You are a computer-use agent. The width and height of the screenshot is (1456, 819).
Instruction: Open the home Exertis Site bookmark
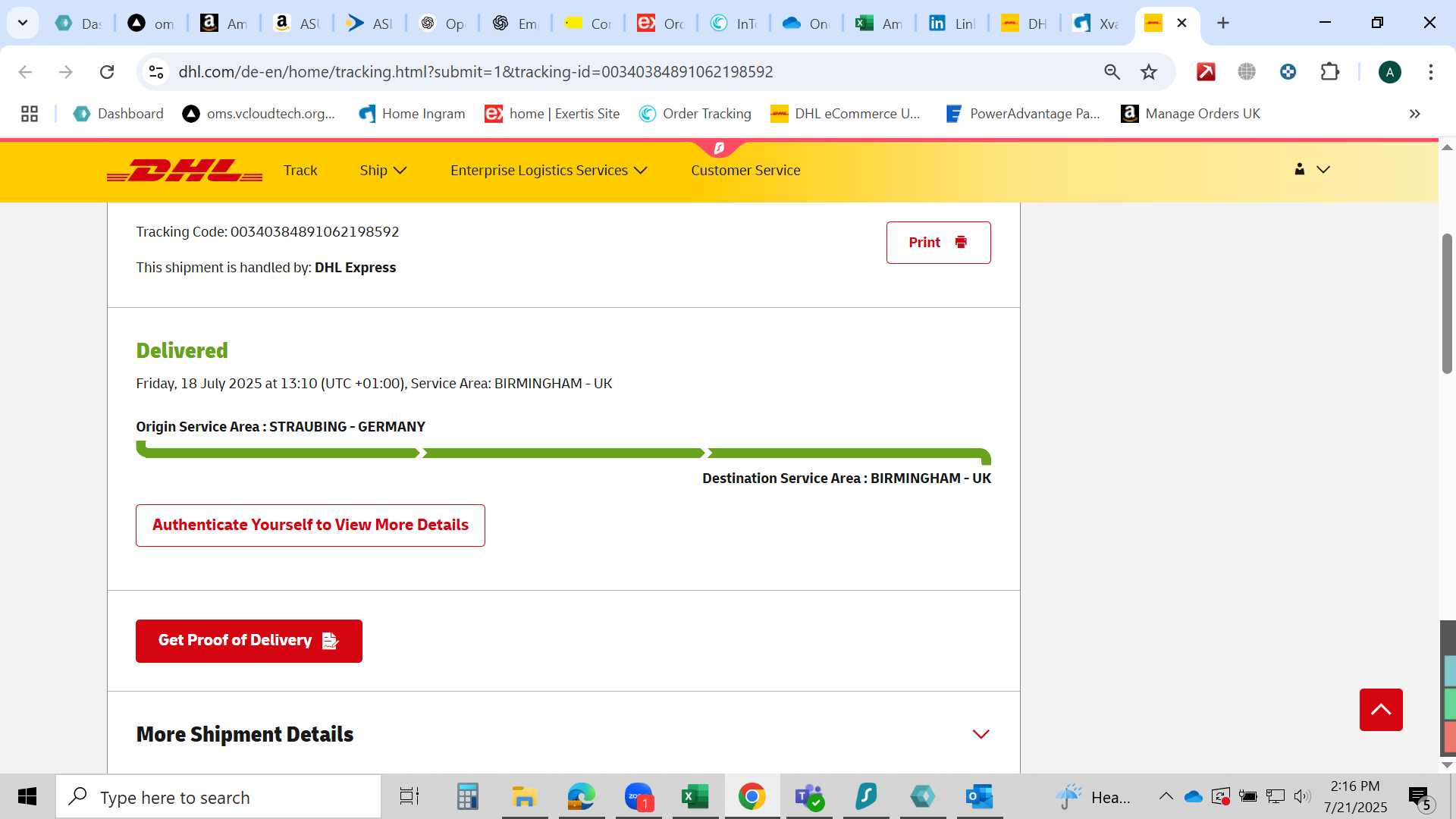click(x=552, y=114)
